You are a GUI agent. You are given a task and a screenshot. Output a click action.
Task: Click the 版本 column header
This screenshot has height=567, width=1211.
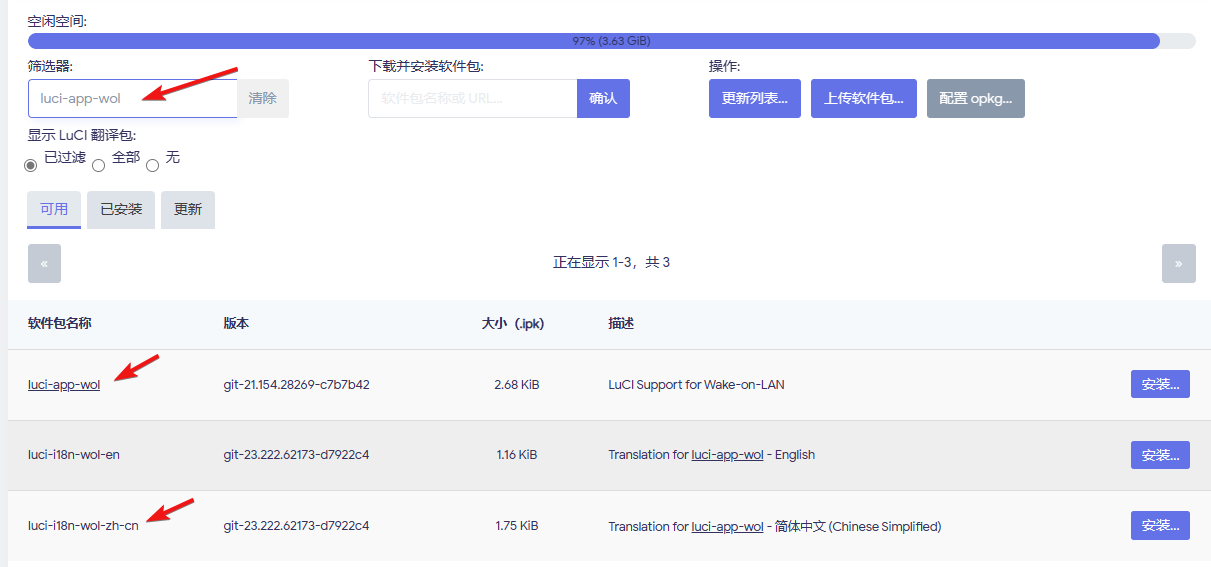pyautogui.click(x=236, y=324)
